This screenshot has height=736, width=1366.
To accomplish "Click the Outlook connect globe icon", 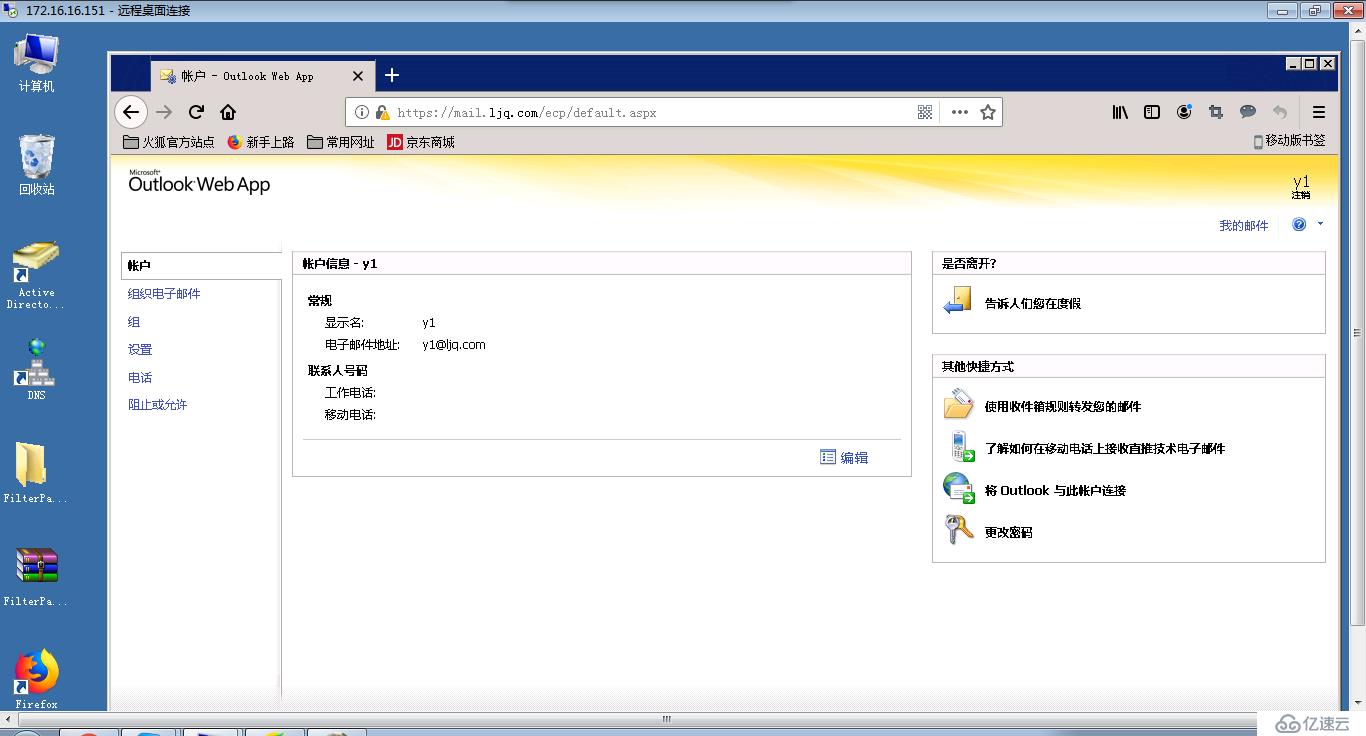I will [958, 488].
